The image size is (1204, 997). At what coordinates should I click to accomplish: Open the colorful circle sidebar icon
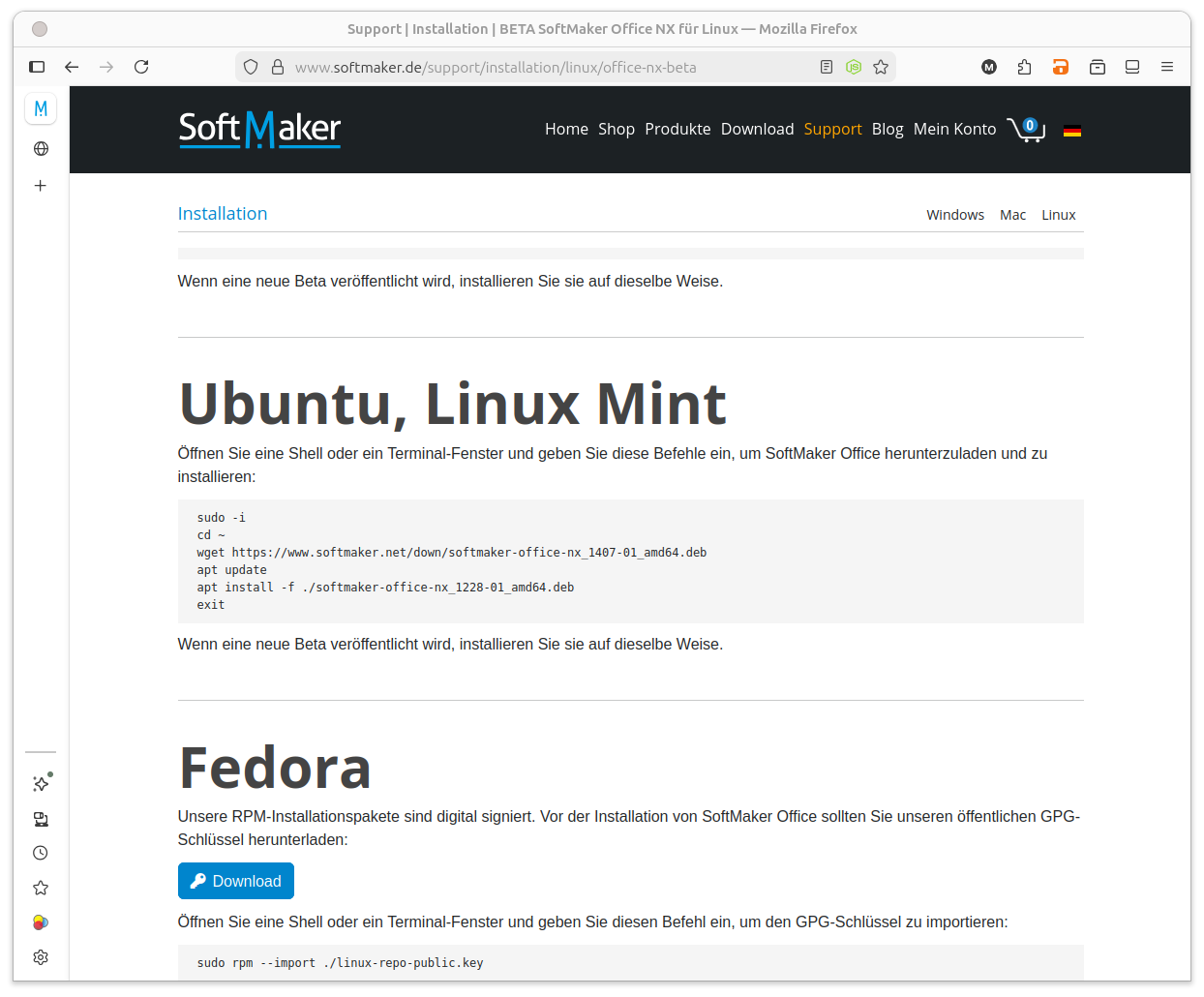[41, 922]
